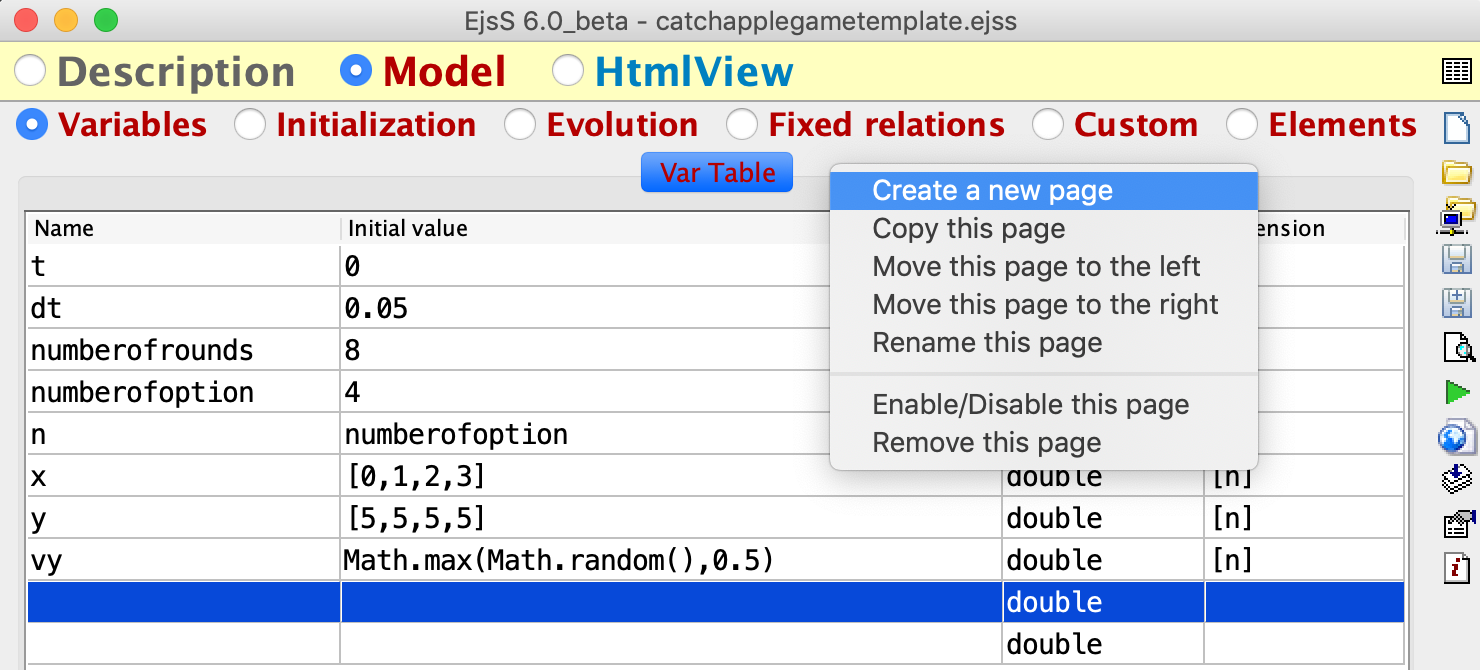Screen dimensions: 1480x670
Task: Click the Name column header
Action: tap(183, 228)
